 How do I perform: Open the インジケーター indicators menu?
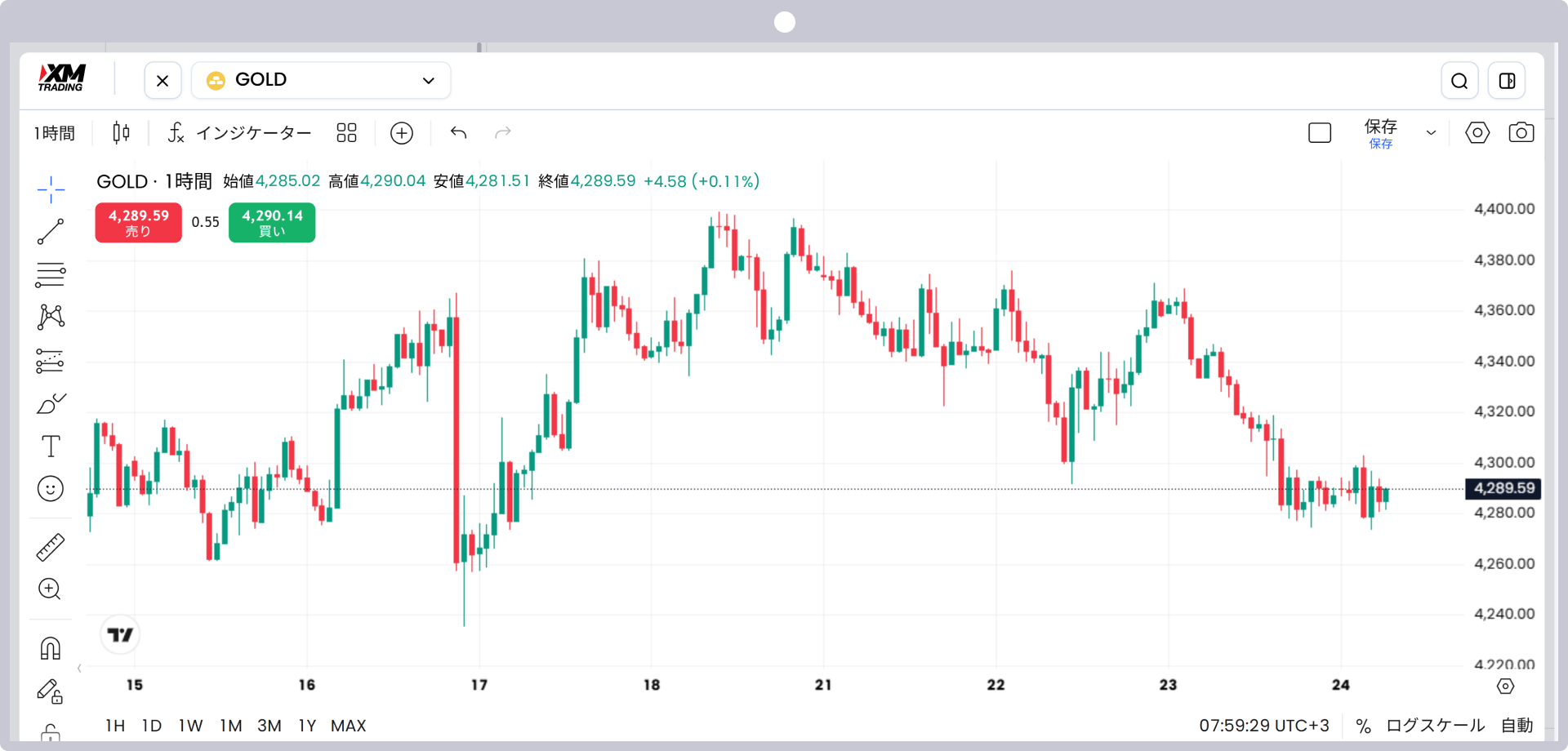click(x=239, y=133)
